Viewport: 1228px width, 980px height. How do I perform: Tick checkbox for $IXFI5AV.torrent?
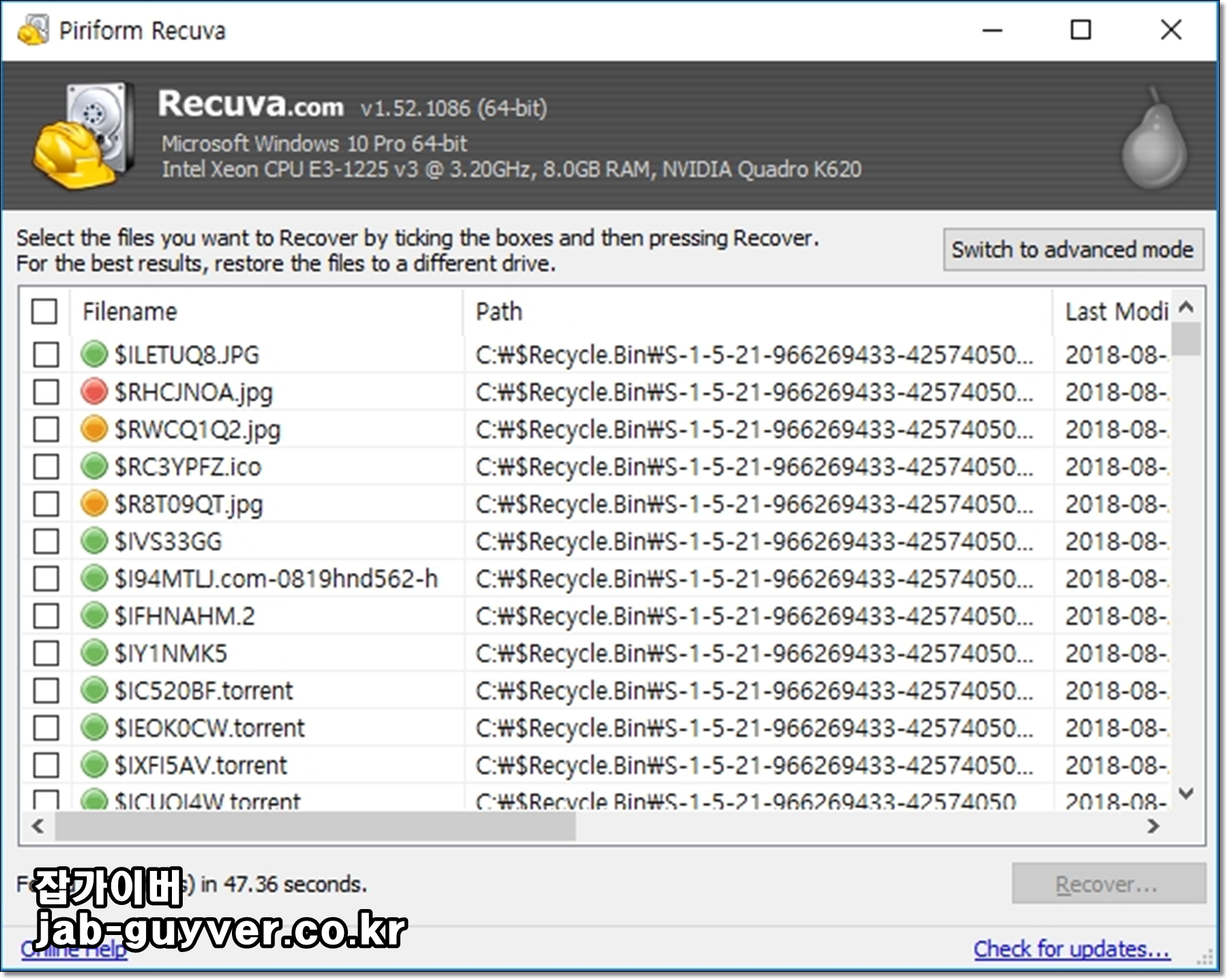[46, 765]
